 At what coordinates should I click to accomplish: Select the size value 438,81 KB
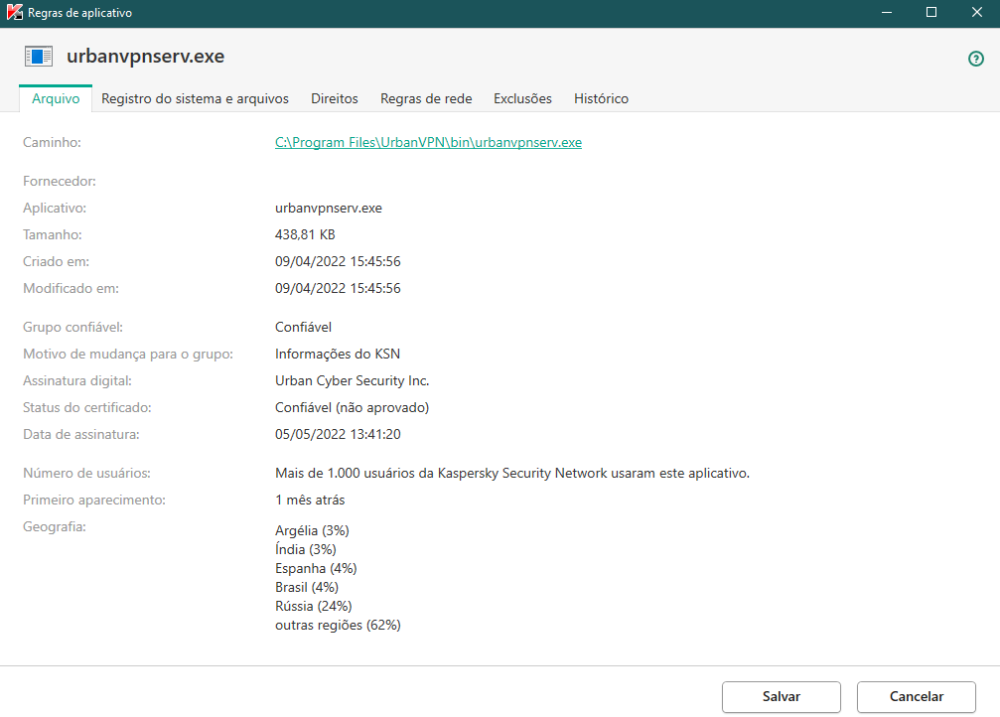305,235
